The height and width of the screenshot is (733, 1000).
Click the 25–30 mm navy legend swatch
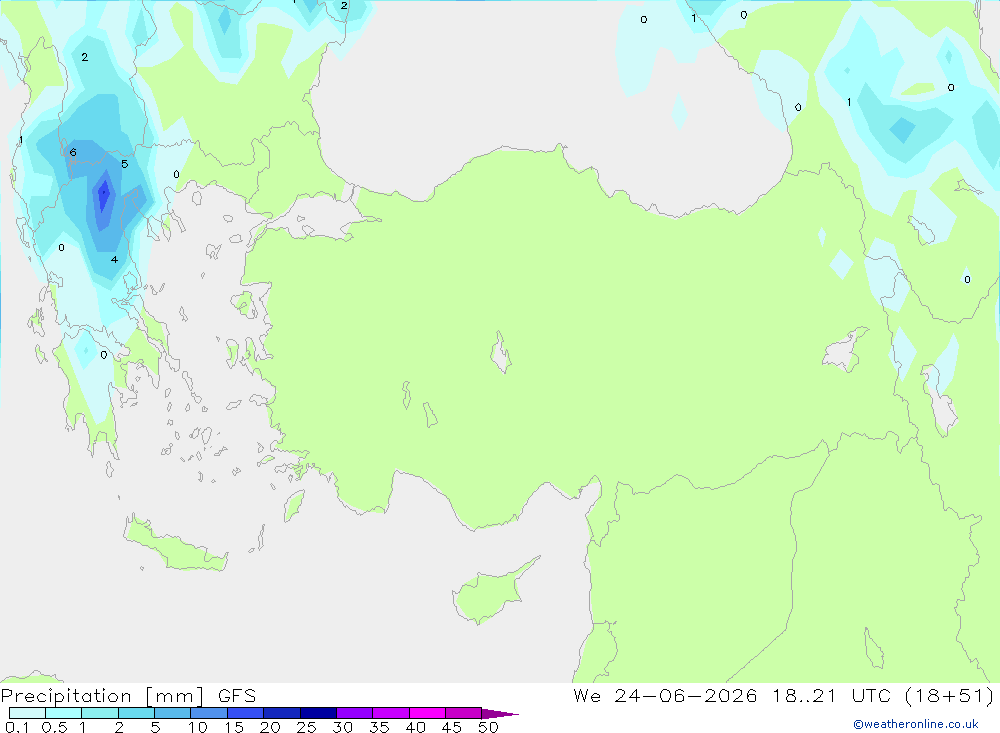[318, 713]
